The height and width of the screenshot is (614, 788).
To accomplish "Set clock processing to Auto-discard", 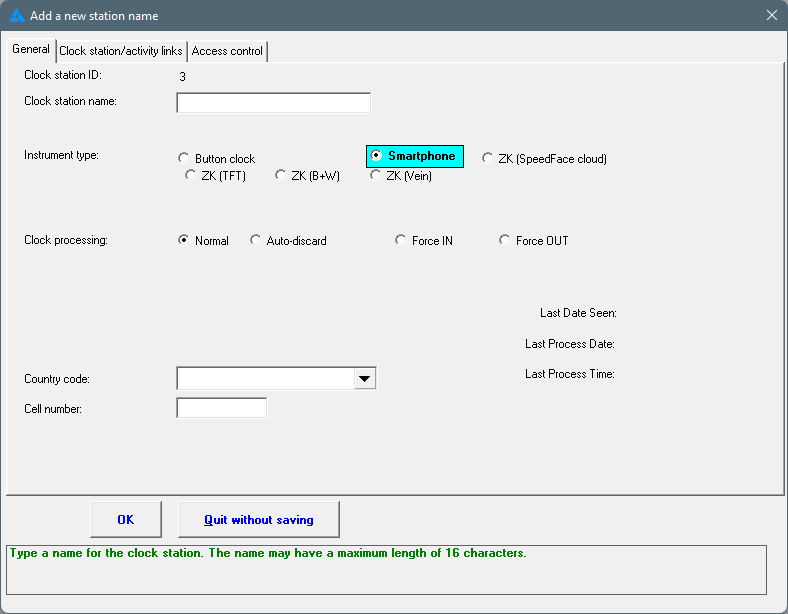I will click(288, 241).
